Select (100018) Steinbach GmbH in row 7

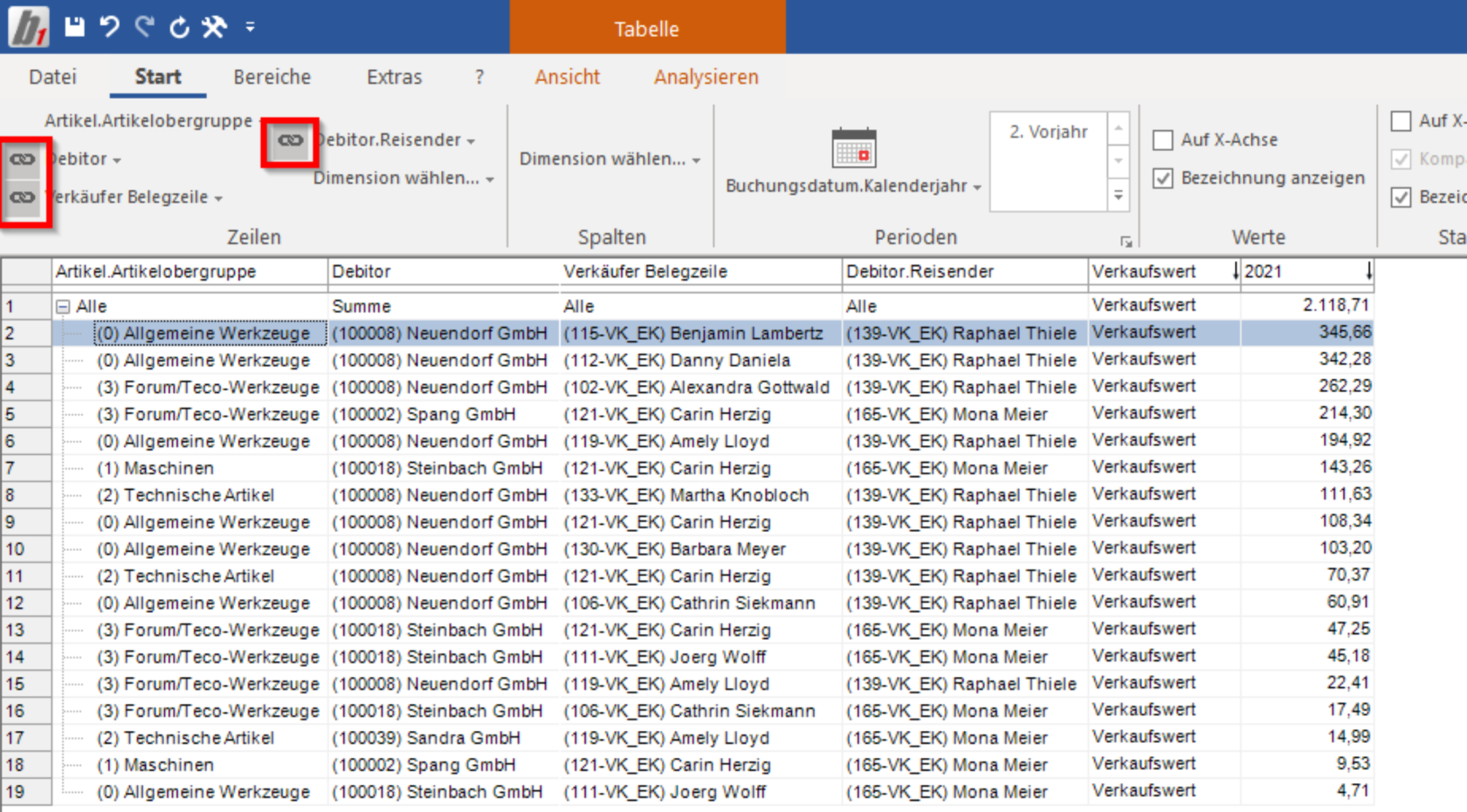click(444, 468)
